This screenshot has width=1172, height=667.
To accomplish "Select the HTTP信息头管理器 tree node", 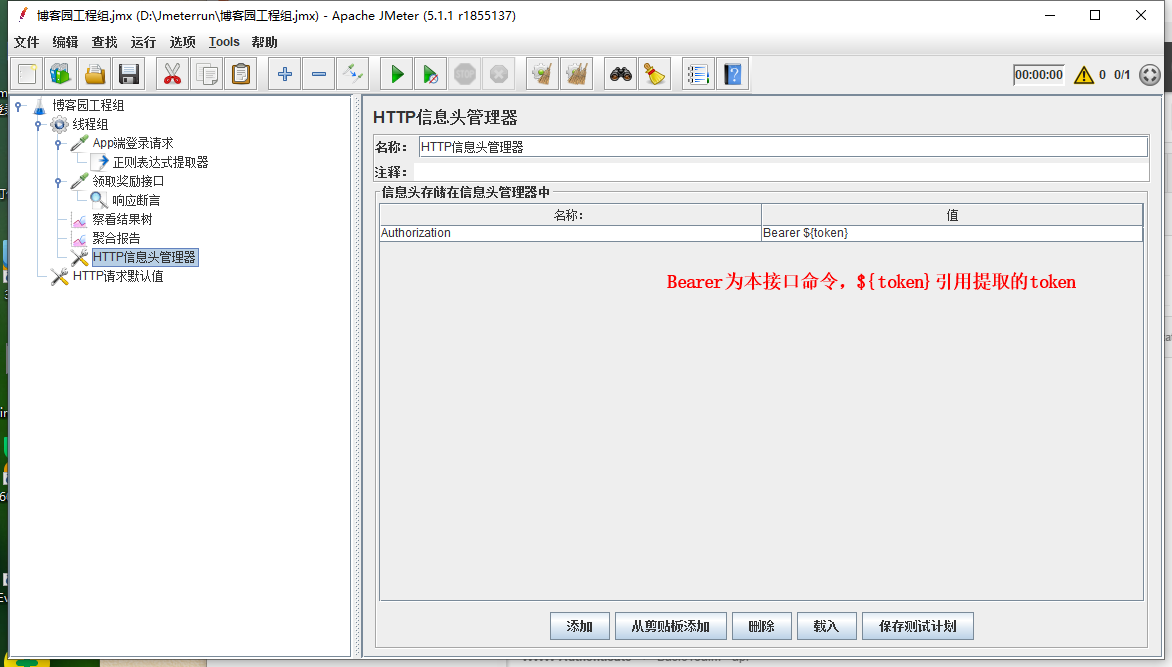I will click(x=144, y=257).
